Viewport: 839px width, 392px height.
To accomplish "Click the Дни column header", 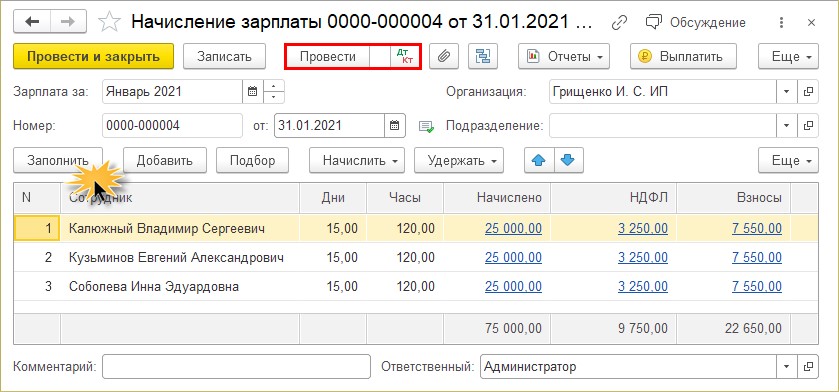I will 333,198.
